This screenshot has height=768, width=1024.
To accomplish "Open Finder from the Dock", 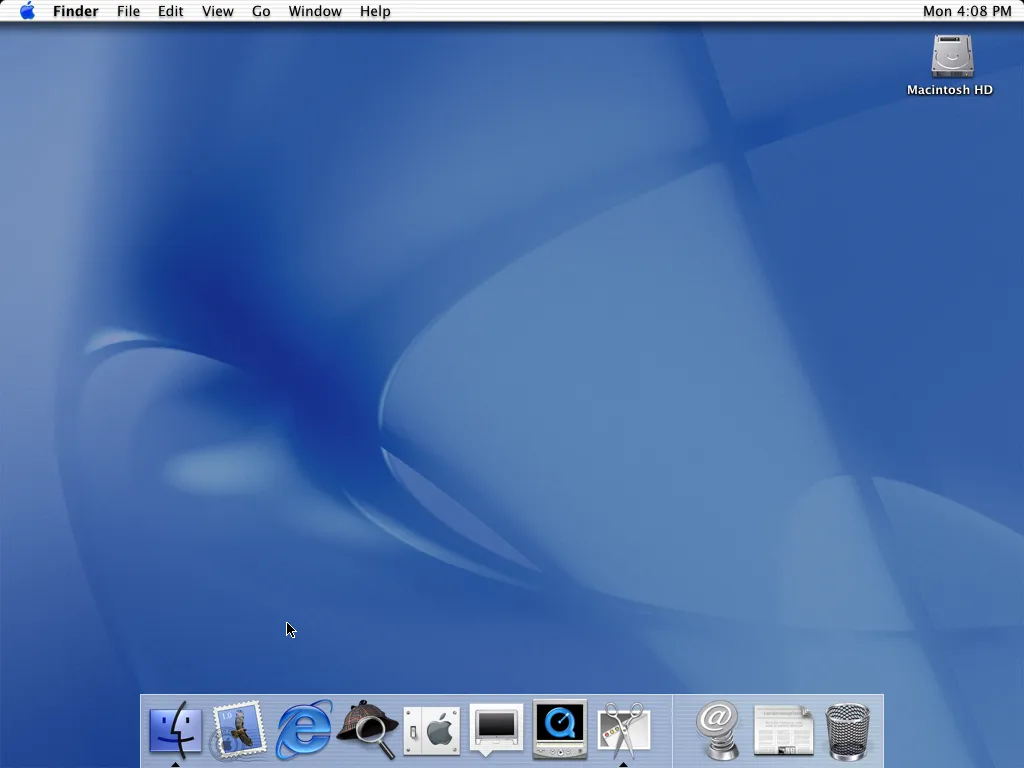I will click(174, 730).
